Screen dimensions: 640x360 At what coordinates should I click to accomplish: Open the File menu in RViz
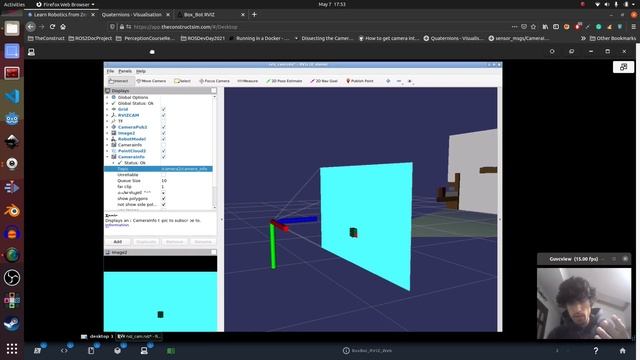110,71
